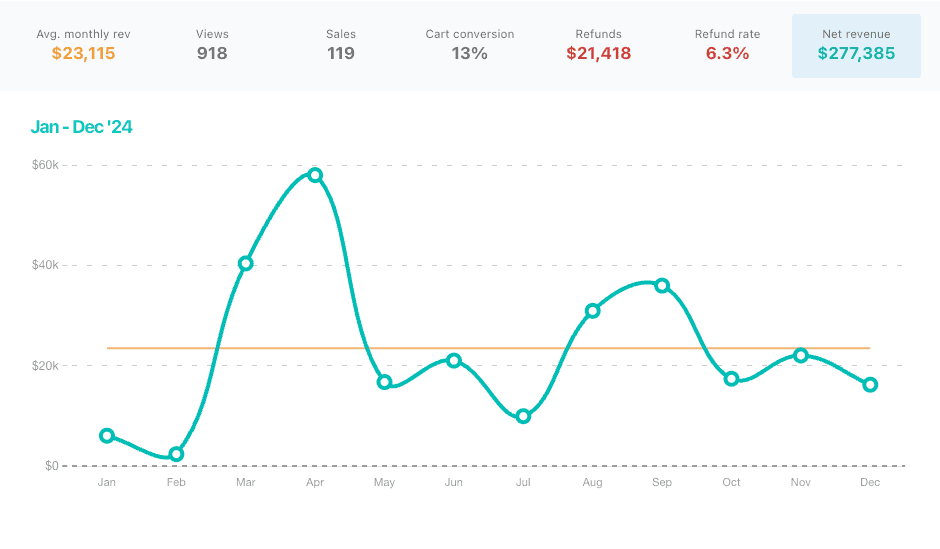Switch to the Refund rate tab
The height and width of the screenshot is (549, 940).
(x=727, y=45)
